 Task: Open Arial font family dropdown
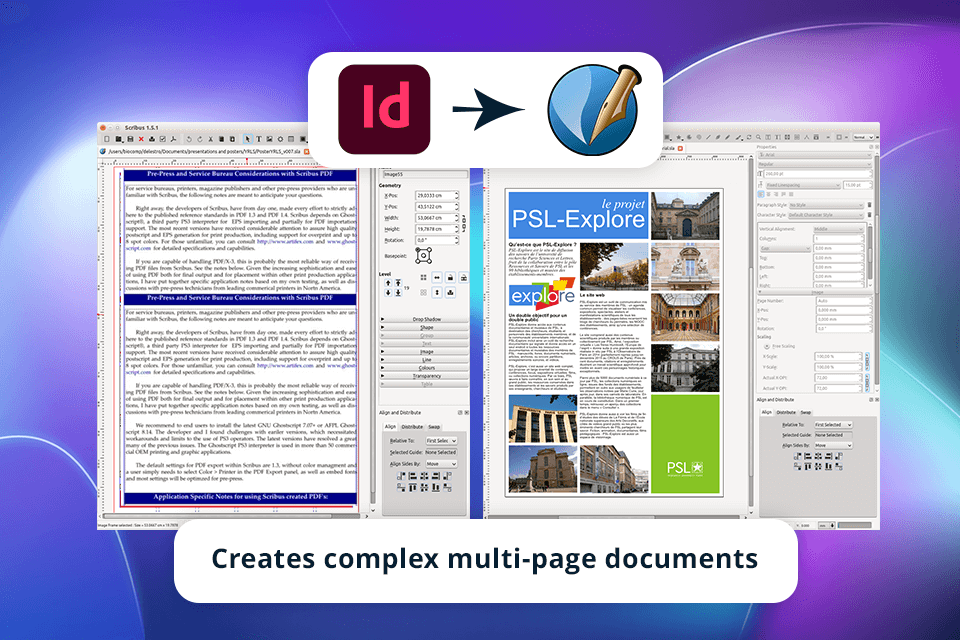[x=815, y=155]
